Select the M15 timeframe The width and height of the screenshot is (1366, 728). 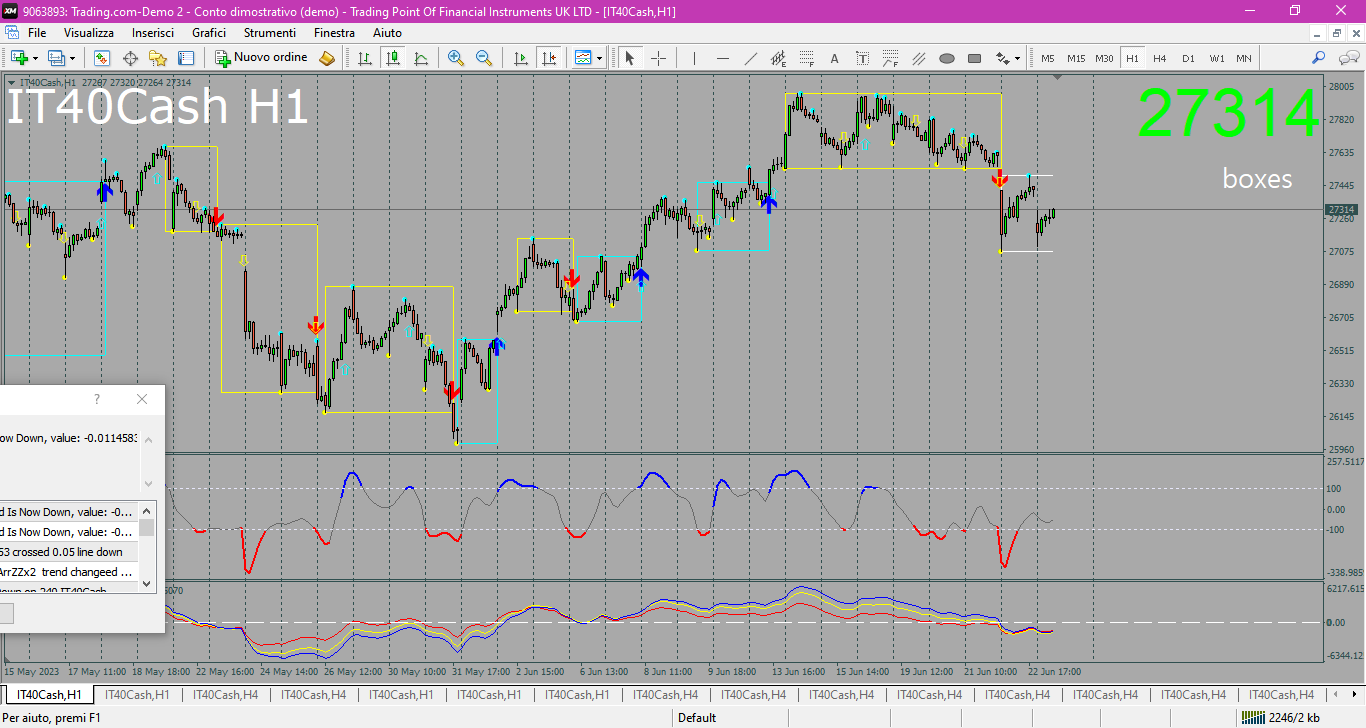pos(1076,58)
